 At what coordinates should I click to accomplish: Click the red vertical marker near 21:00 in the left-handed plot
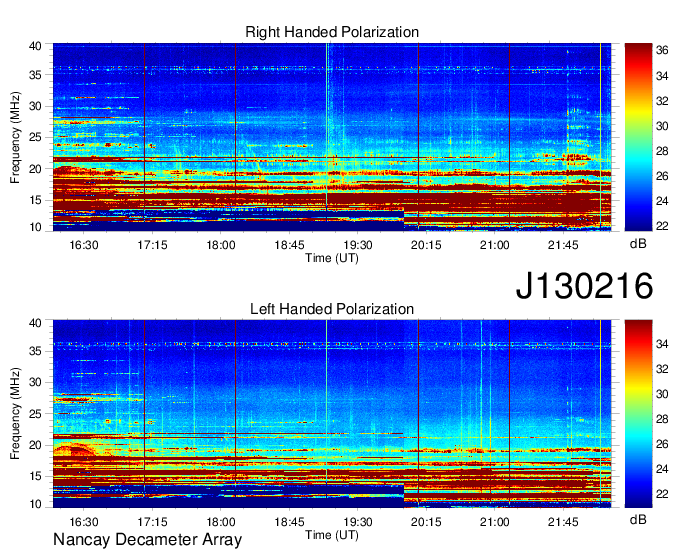[x=510, y=413]
